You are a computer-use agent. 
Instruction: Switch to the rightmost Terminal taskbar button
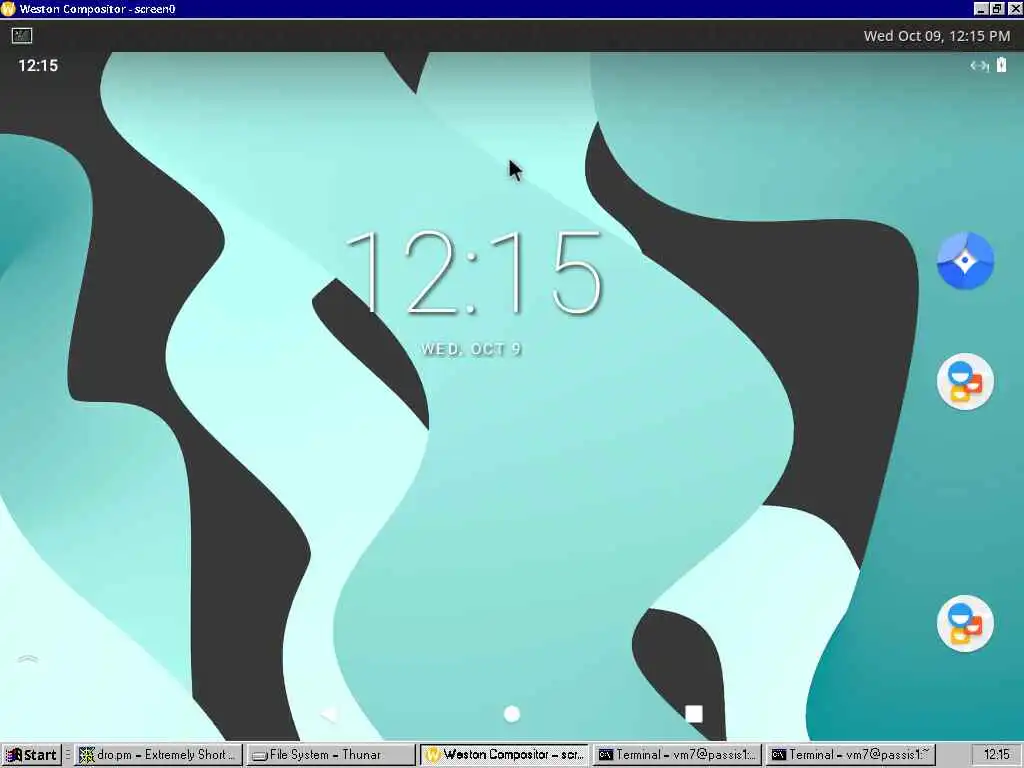[850, 755]
